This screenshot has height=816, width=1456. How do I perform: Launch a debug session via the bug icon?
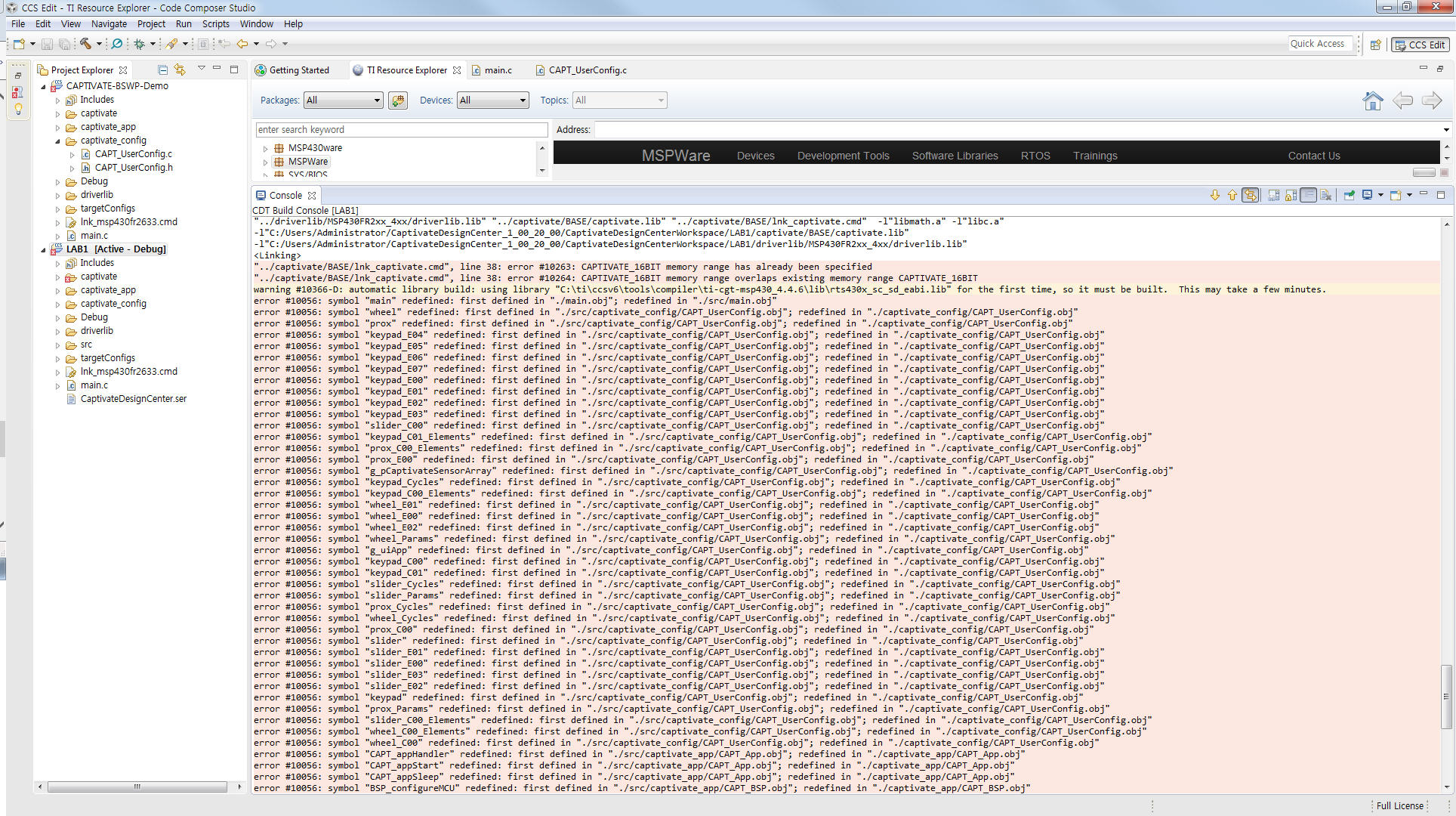(141, 43)
